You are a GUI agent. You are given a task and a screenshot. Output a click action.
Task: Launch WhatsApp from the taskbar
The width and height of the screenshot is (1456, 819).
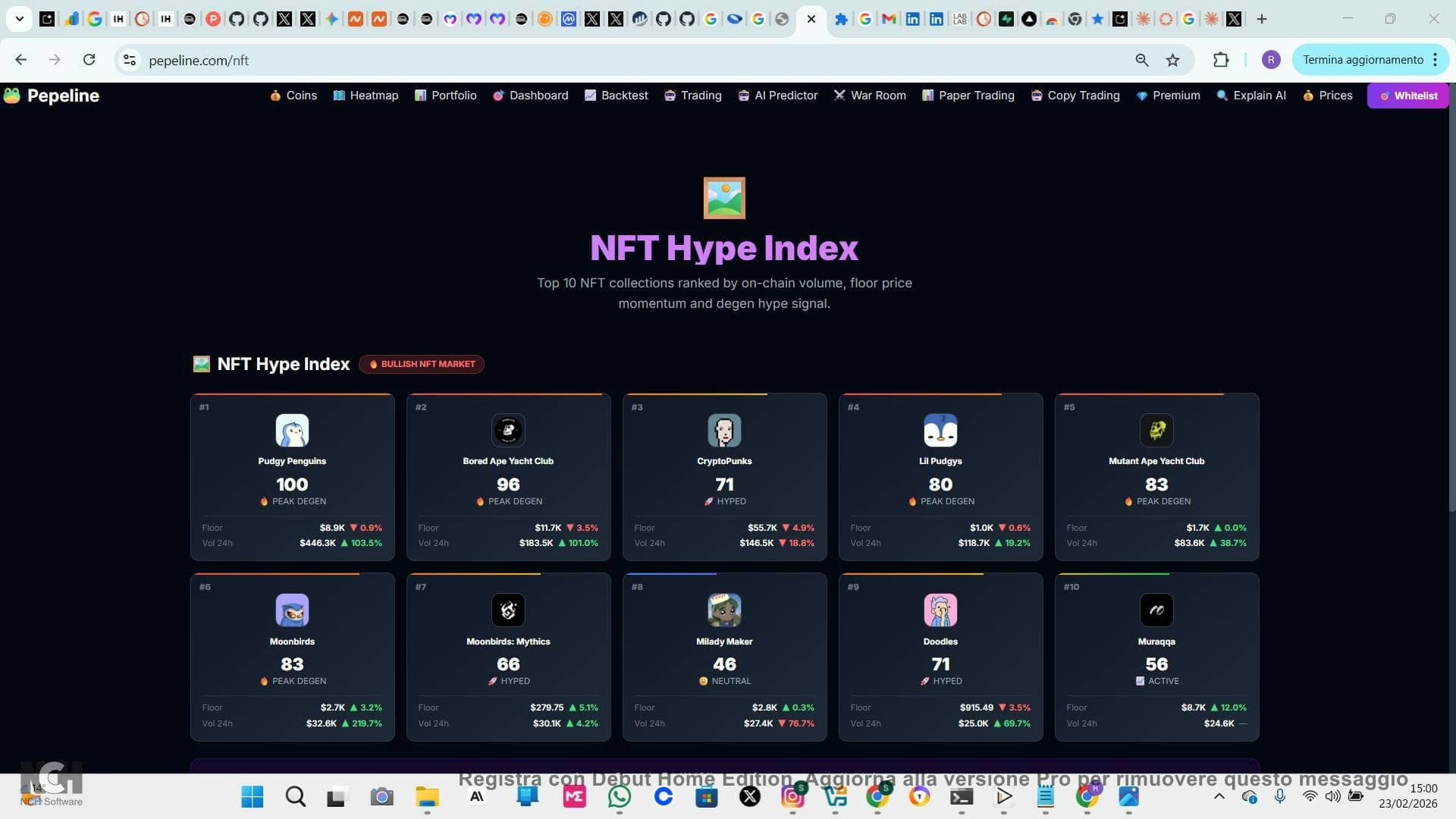(x=618, y=796)
